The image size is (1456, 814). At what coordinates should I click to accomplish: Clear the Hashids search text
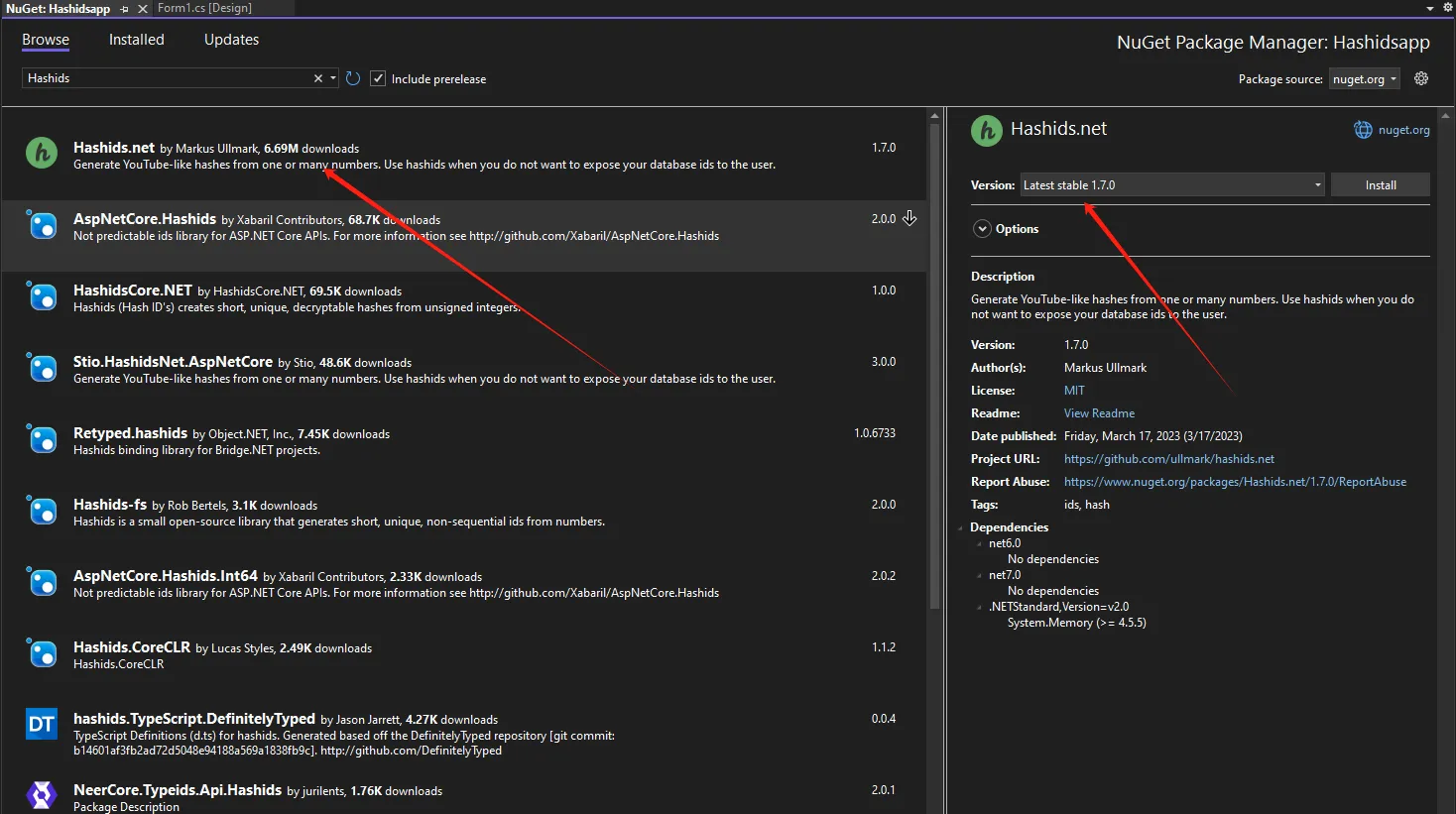point(318,78)
